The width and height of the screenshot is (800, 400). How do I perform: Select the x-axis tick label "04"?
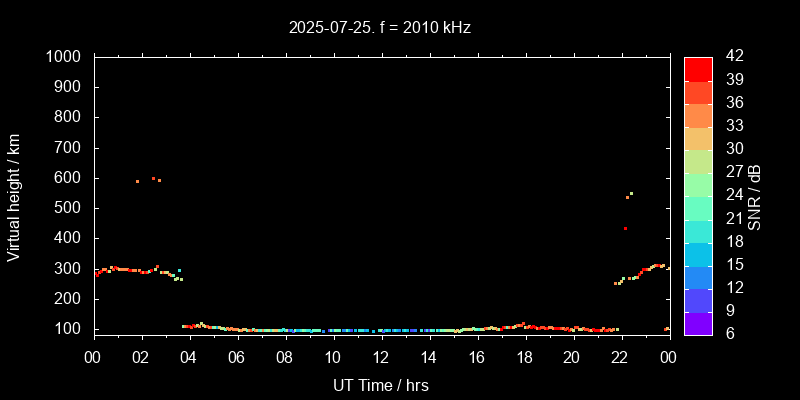[190, 358]
